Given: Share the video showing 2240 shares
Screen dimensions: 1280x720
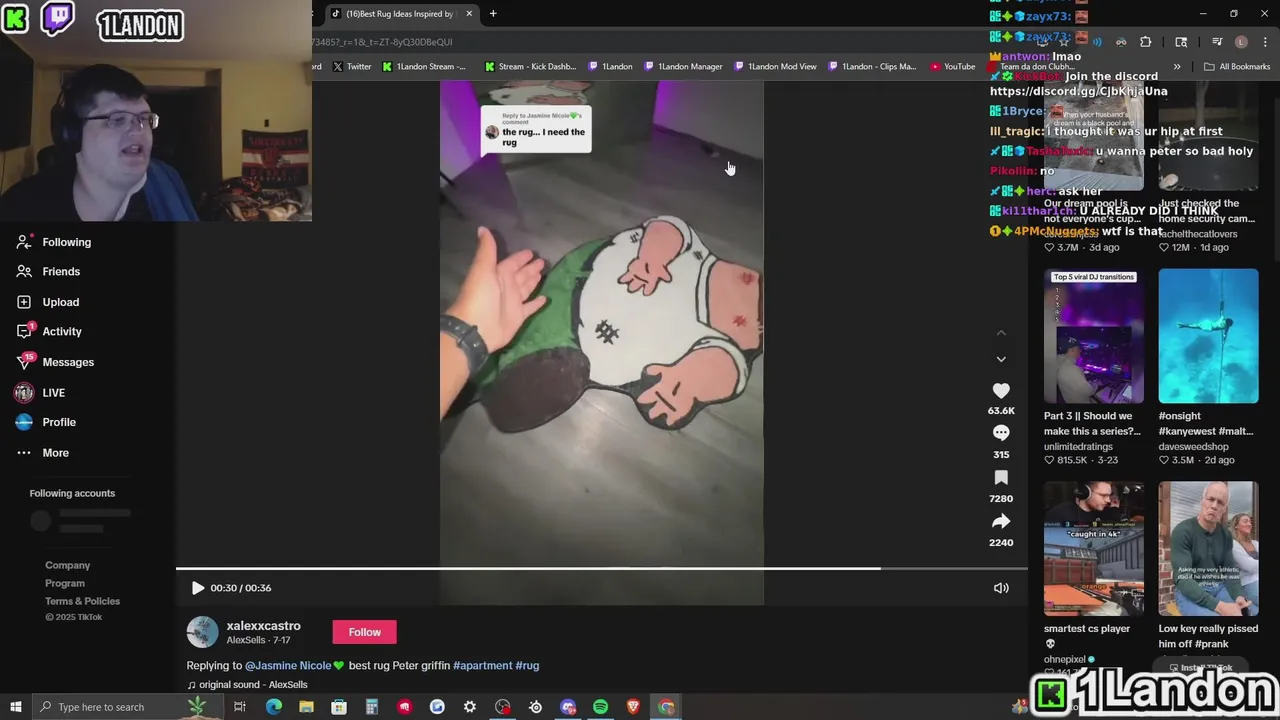Looking at the screenshot, I should (x=1001, y=521).
